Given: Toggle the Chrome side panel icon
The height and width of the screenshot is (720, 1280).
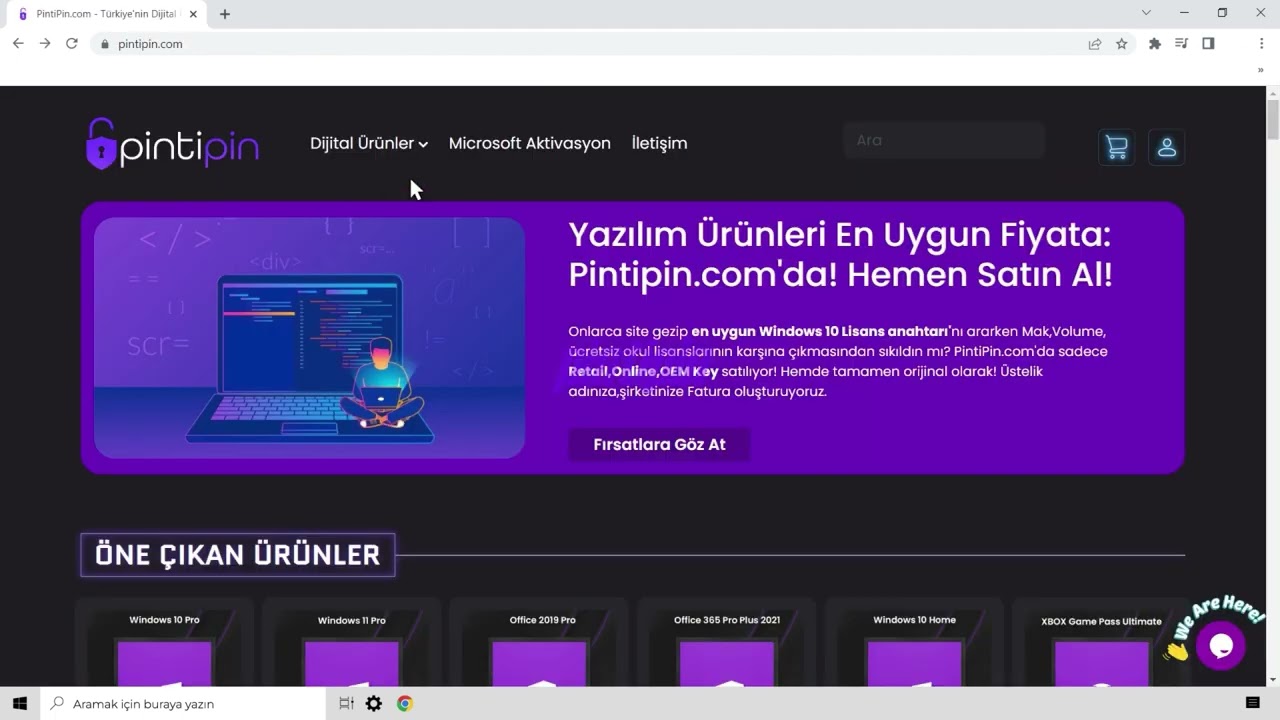Looking at the screenshot, I should click(x=1208, y=44).
